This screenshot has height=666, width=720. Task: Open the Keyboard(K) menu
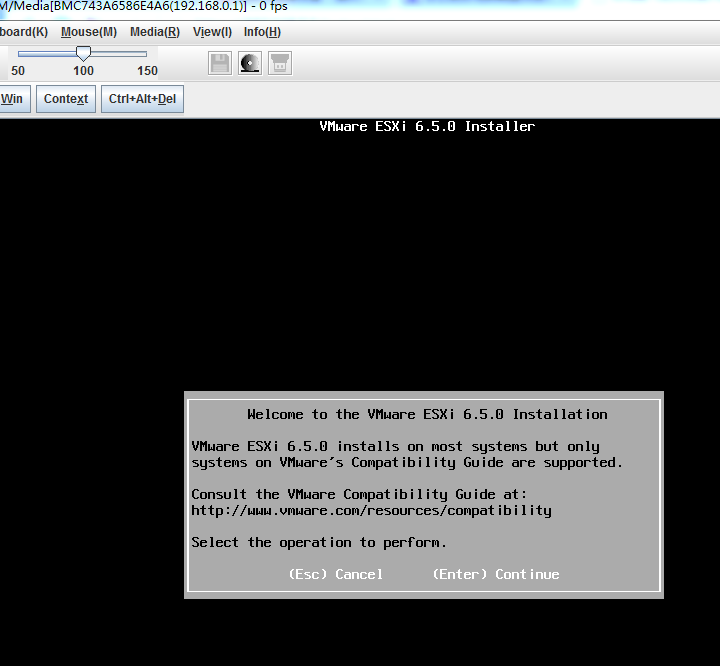pos(24,32)
